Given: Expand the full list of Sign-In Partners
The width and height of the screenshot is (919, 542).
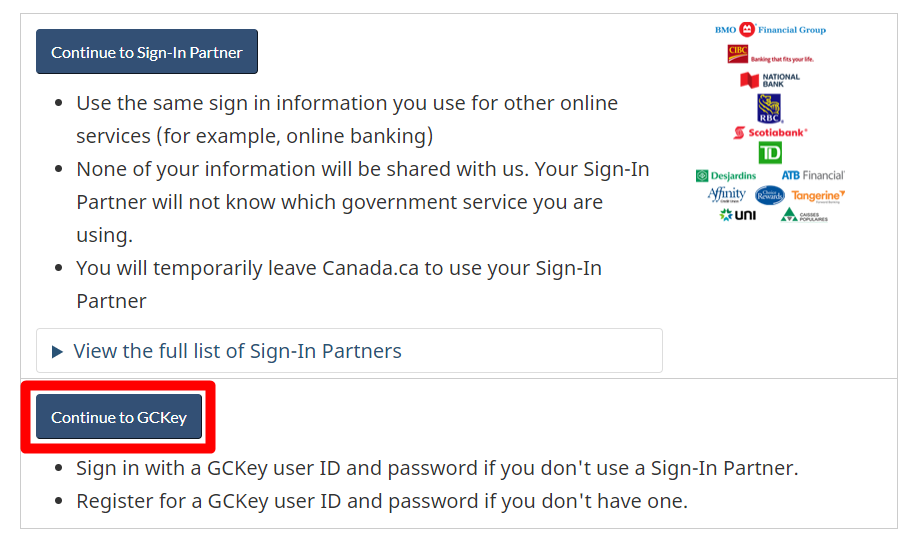Looking at the screenshot, I should point(237,351).
